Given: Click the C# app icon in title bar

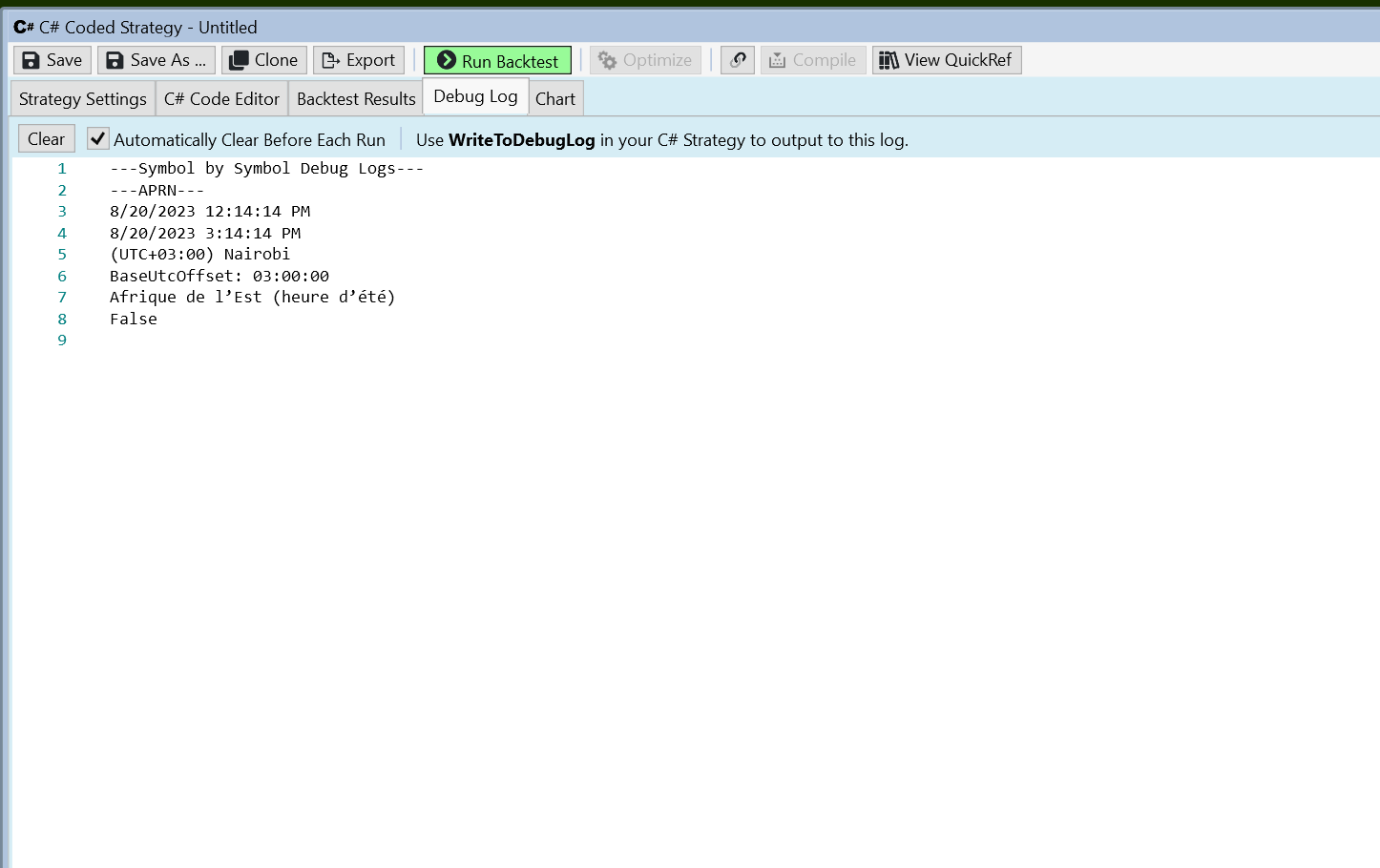Looking at the screenshot, I should 24,27.
